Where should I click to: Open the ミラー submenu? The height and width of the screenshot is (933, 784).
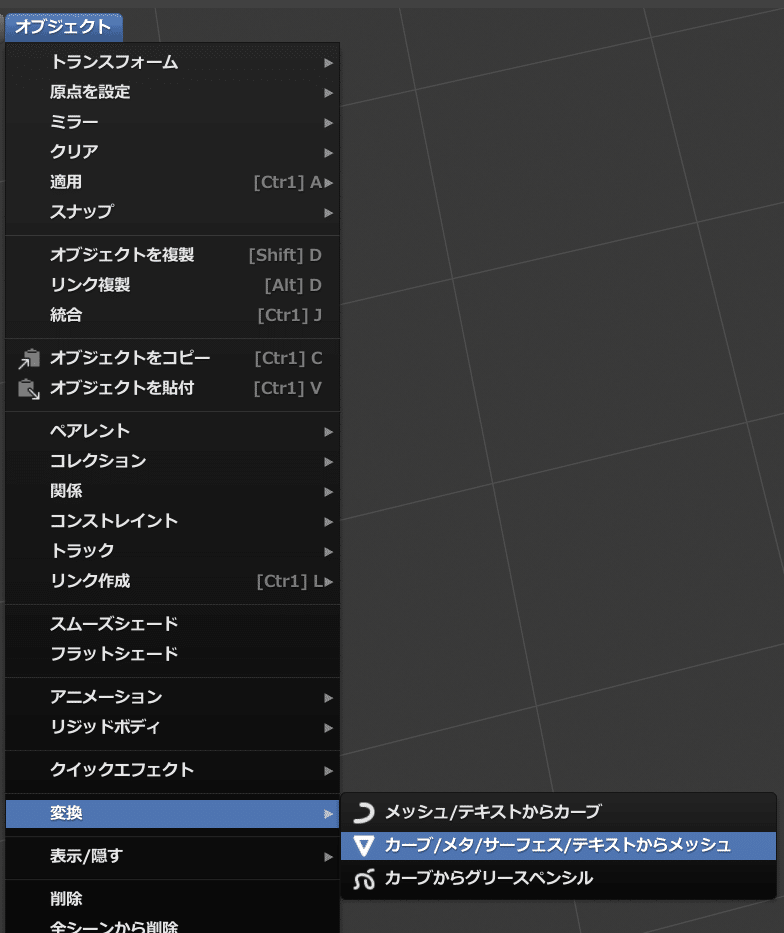[x=173, y=122]
